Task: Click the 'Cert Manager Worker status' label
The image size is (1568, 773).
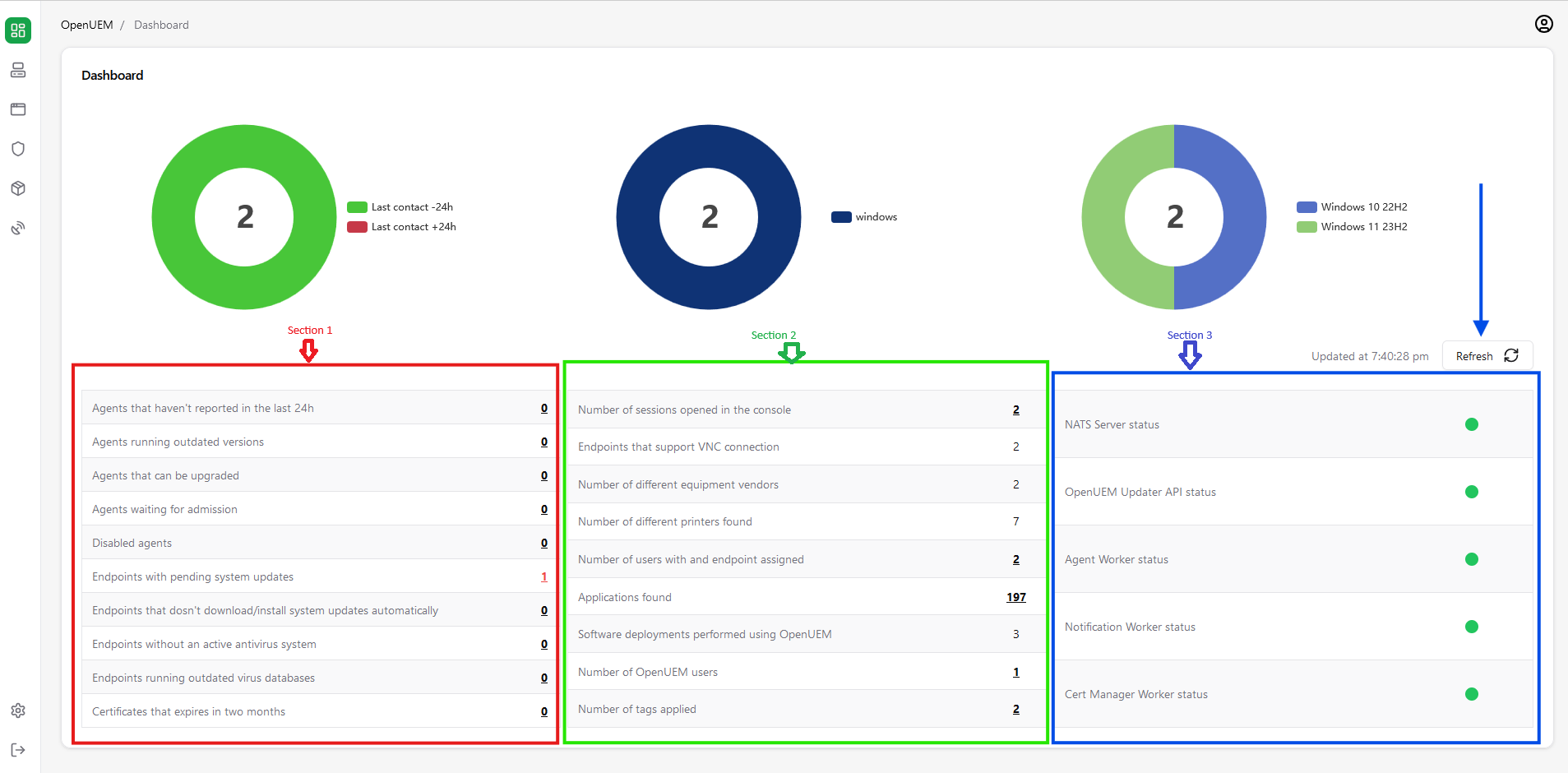Action: 1136,695
